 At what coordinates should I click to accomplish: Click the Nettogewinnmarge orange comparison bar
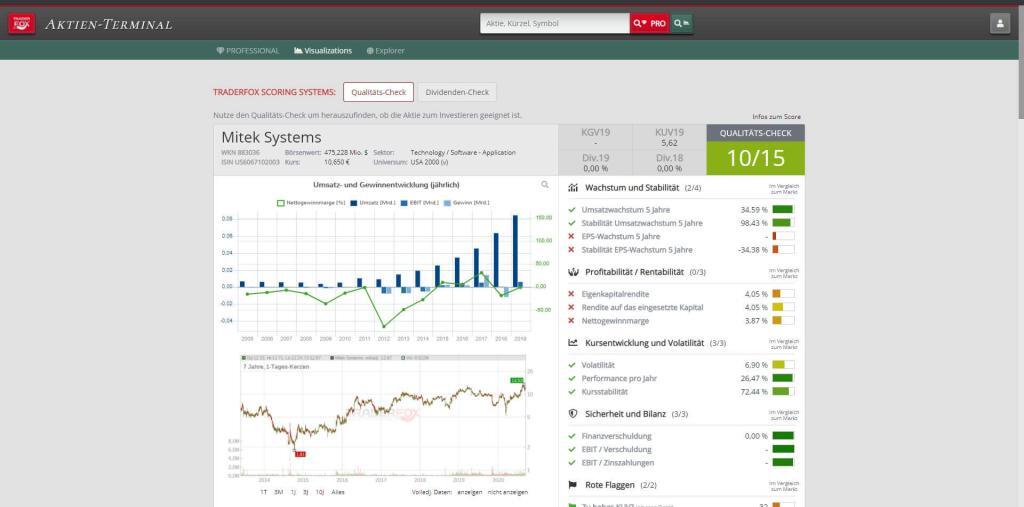[783, 321]
